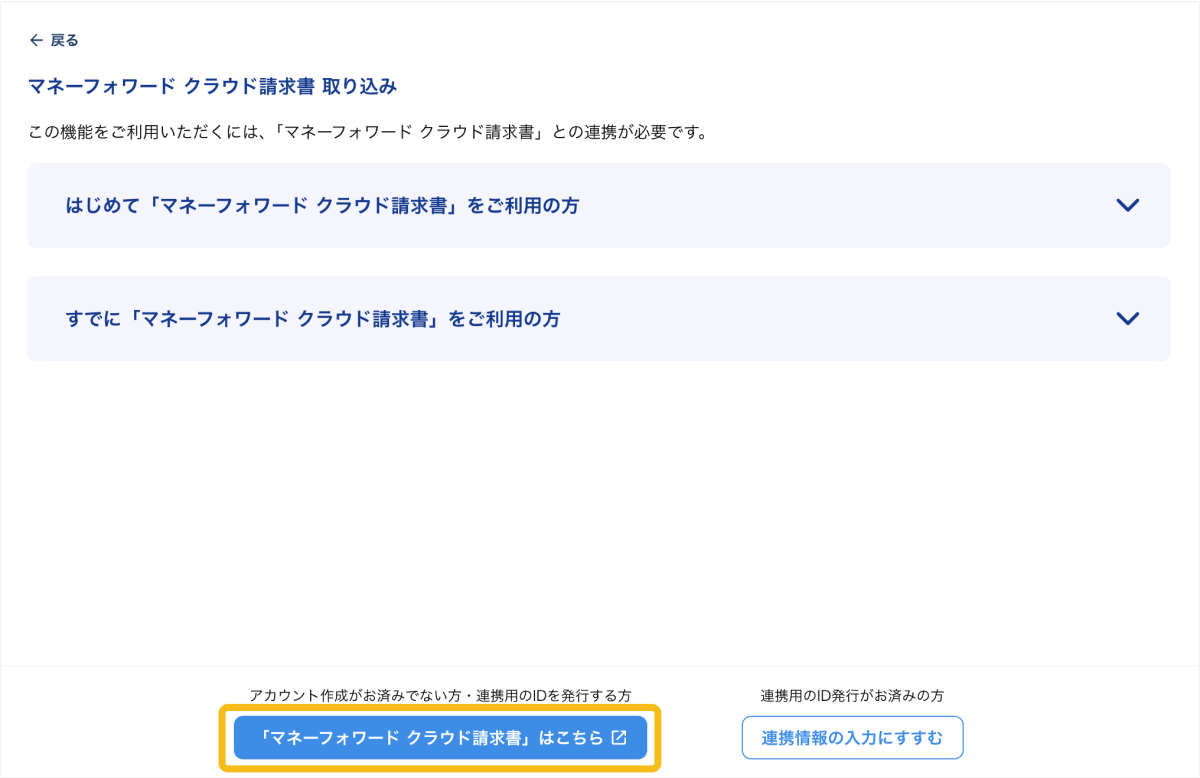Click empty footer space left of the blue button
The image size is (1200, 778).
point(110,738)
